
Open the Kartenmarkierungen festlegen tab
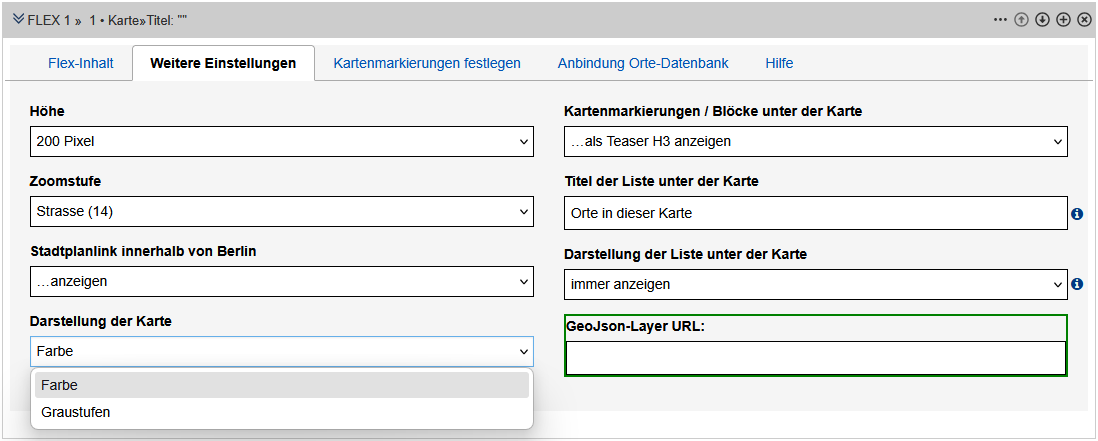pos(427,63)
